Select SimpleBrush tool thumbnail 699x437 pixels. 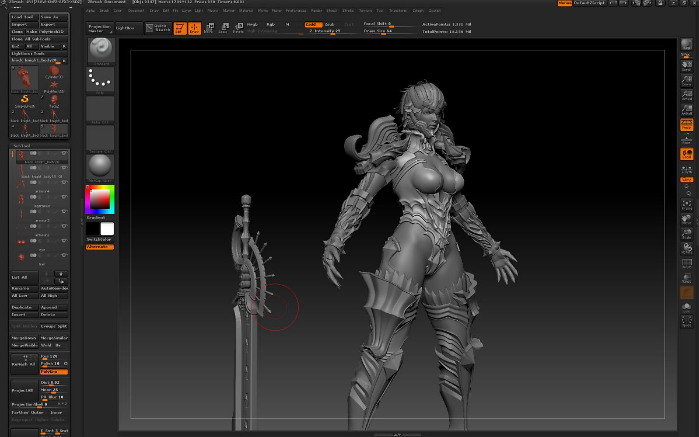tap(25, 101)
